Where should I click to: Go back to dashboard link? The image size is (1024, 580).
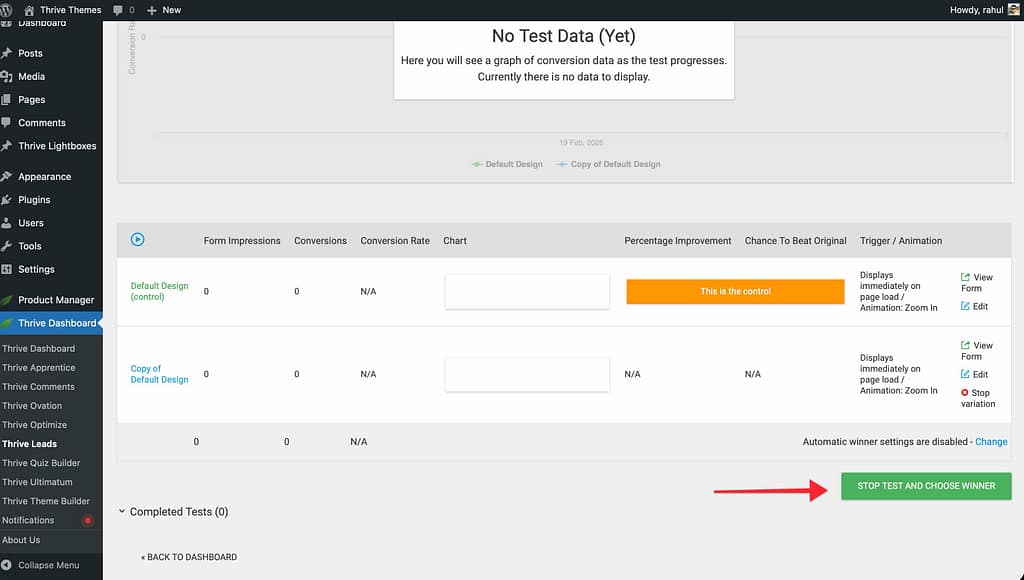189,557
